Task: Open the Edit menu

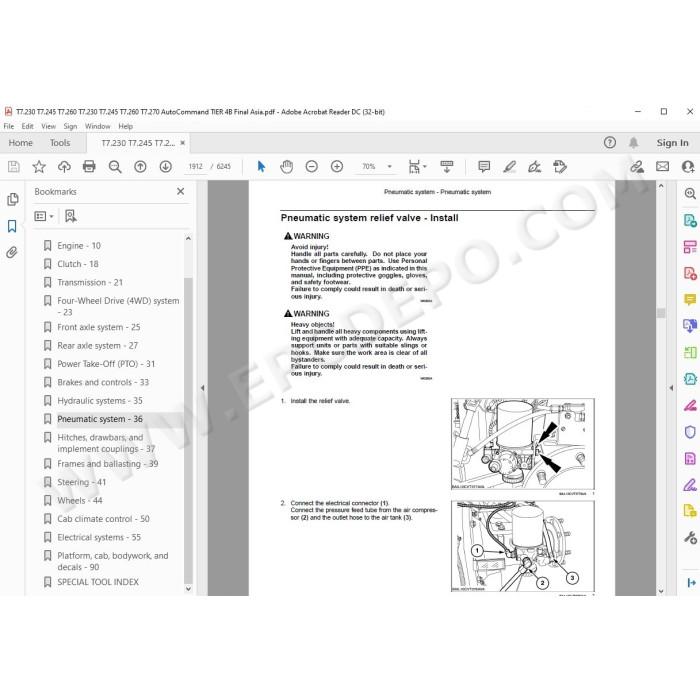Action: (27, 126)
